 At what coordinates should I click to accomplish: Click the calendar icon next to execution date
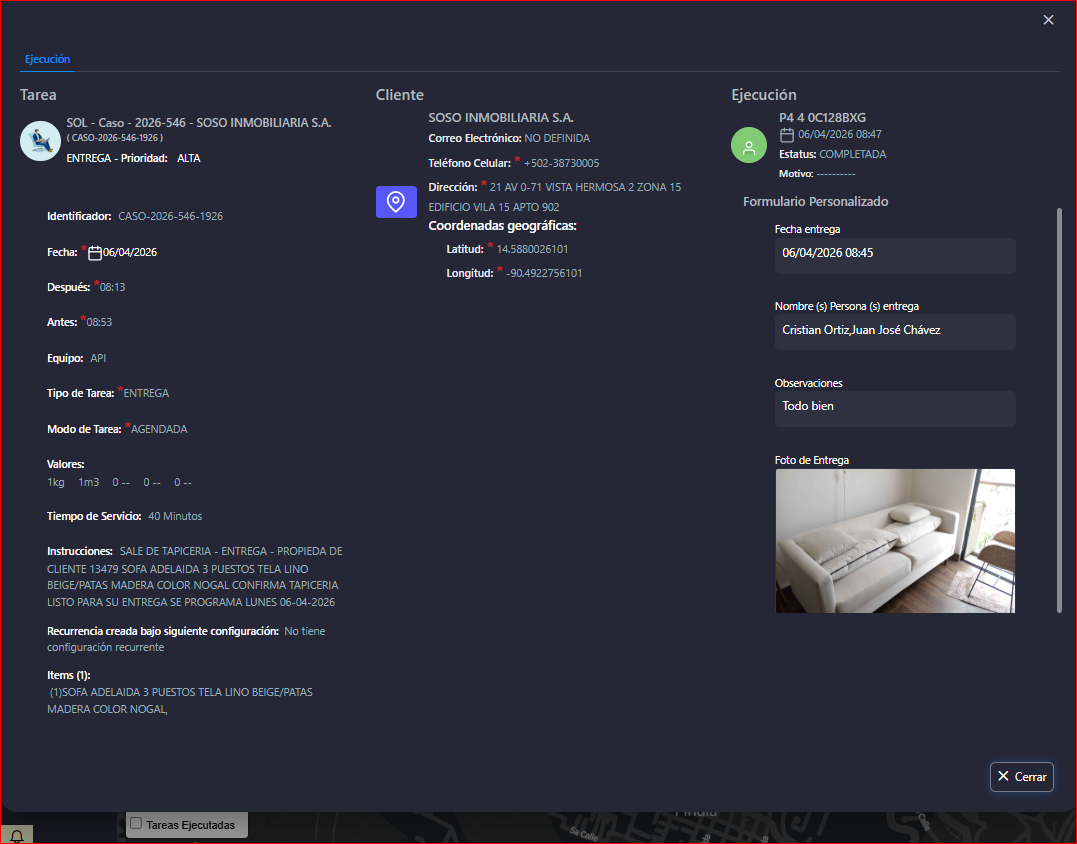coord(787,135)
